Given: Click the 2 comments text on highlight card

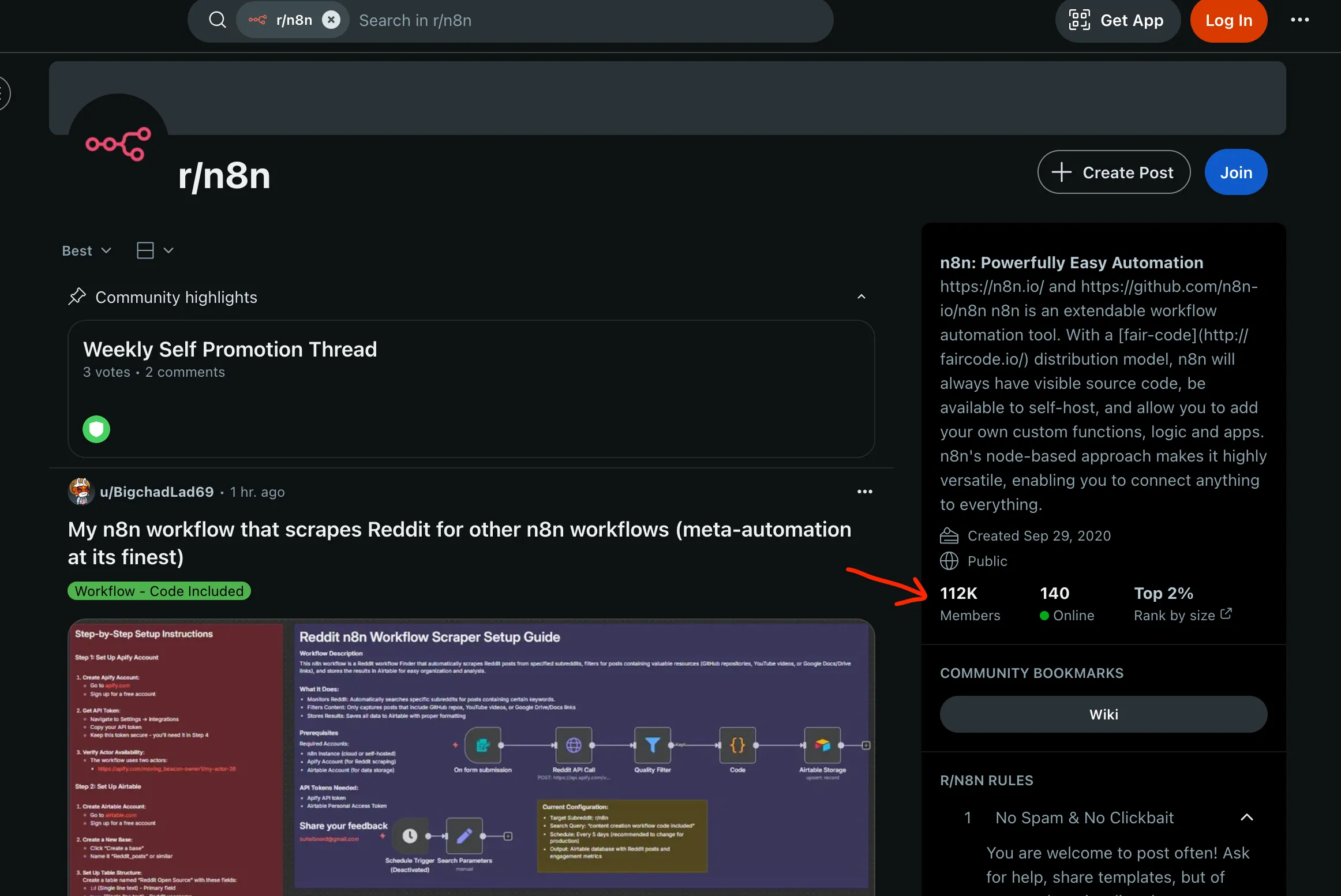Looking at the screenshot, I should coord(185,372).
